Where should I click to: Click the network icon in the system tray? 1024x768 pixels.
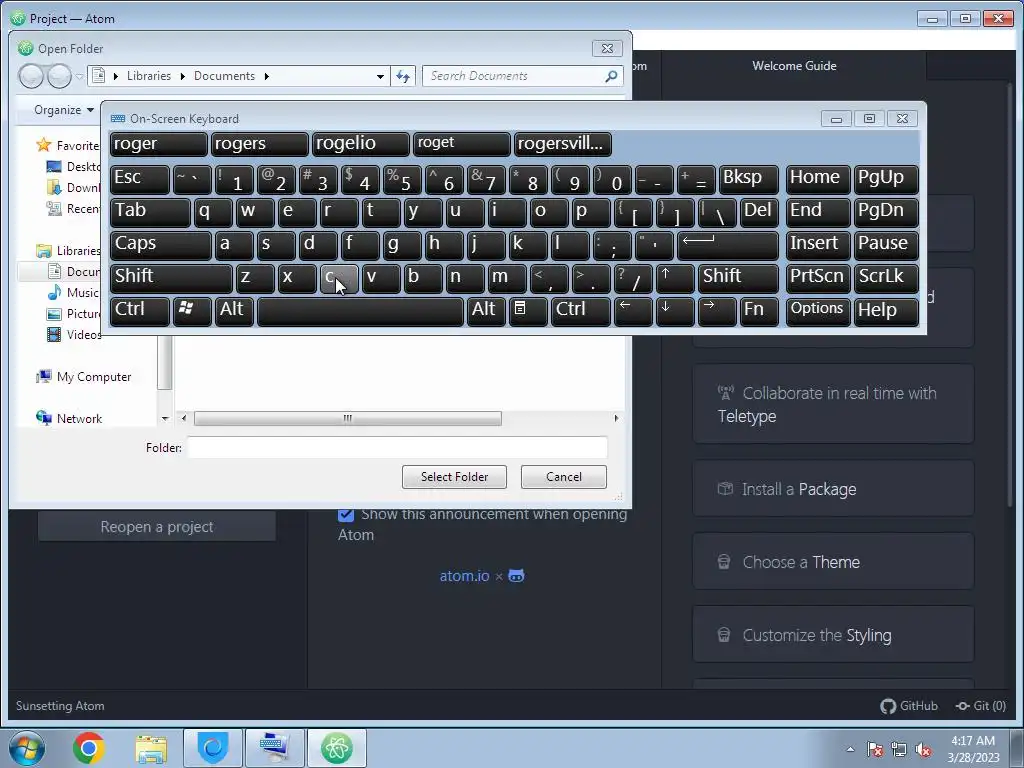[899, 749]
